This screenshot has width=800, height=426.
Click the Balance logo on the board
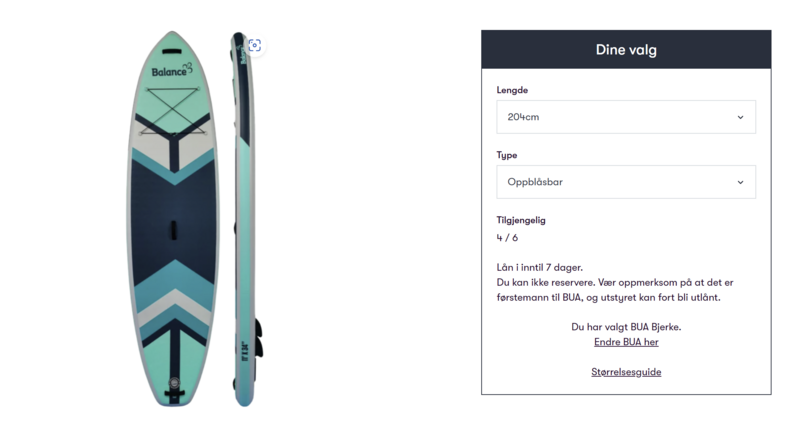pos(172,70)
